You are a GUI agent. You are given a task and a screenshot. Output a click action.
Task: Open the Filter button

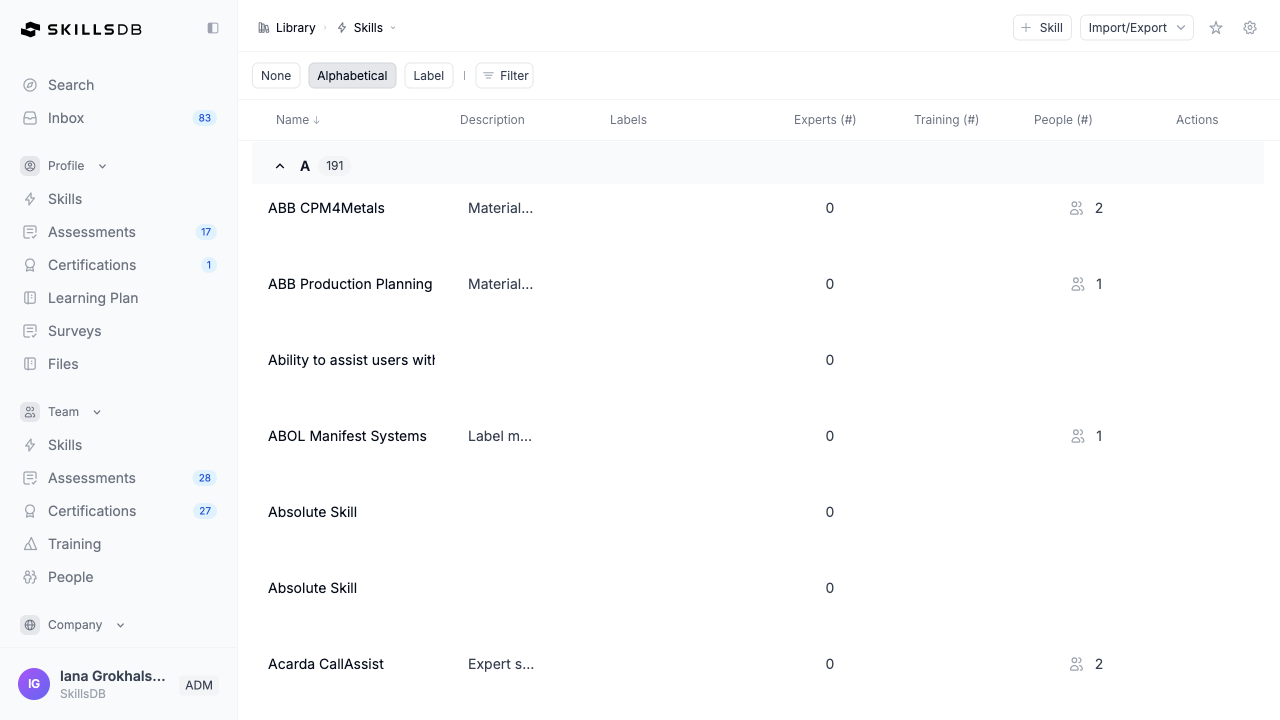pyautogui.click(x=504, y=76)
